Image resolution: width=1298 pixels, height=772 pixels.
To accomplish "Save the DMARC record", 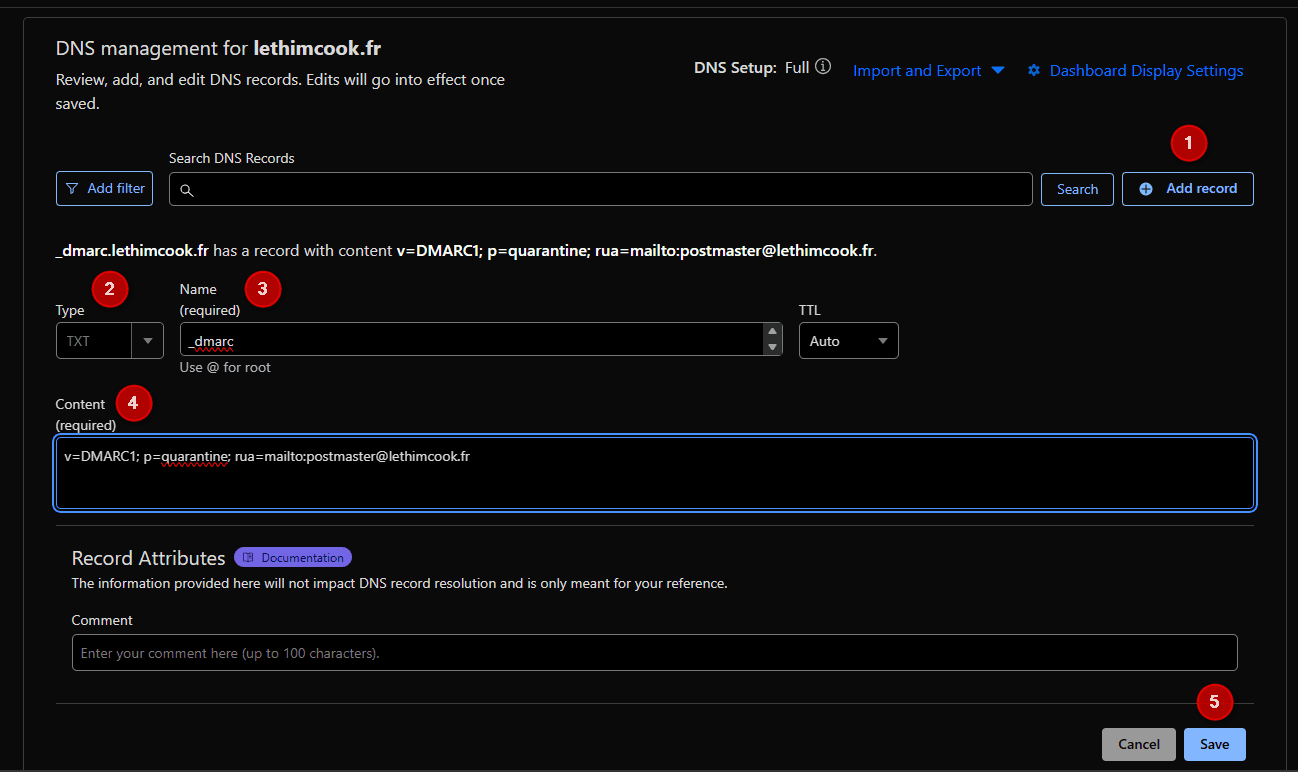I will (1214, 744).
